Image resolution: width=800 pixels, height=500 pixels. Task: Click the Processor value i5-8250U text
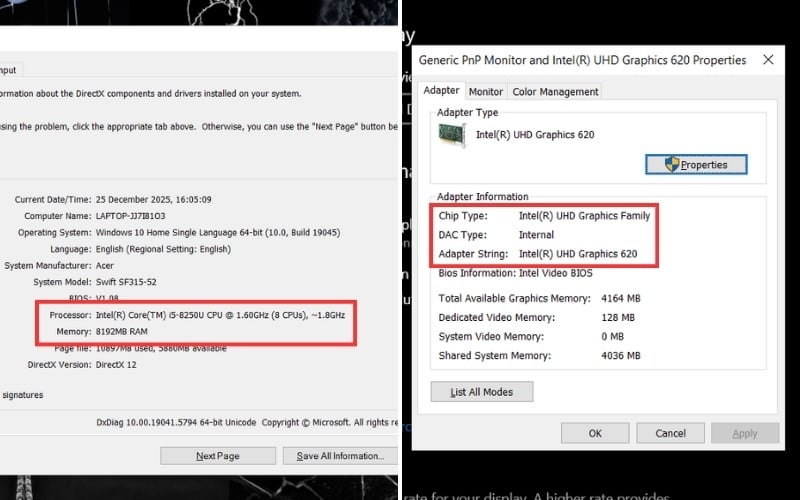220,315
